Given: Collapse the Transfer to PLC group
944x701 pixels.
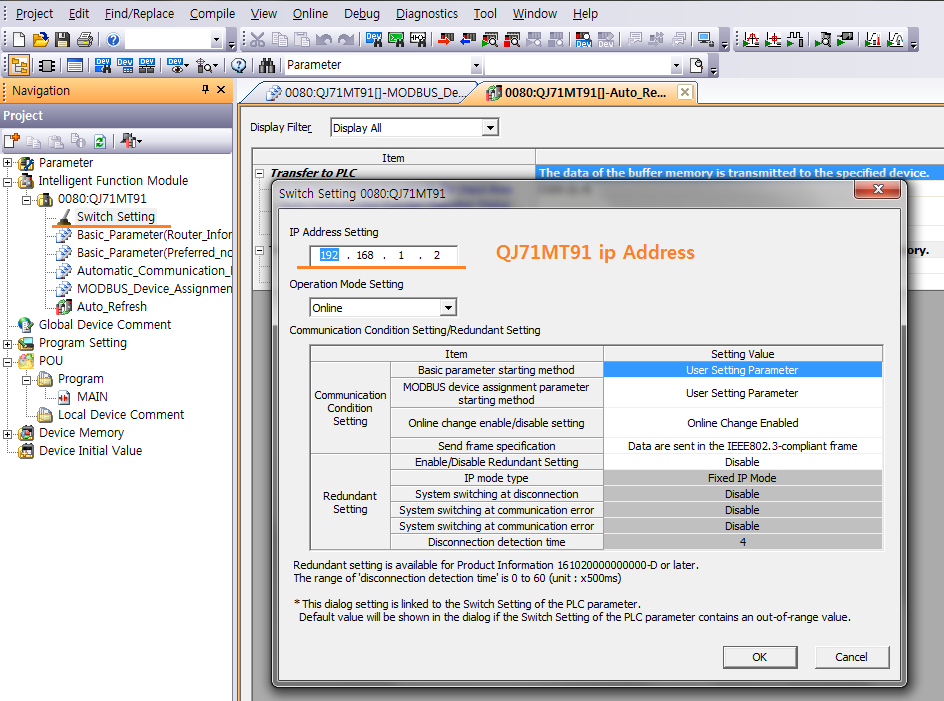Looking at the screenshot, I should [259, 173].
